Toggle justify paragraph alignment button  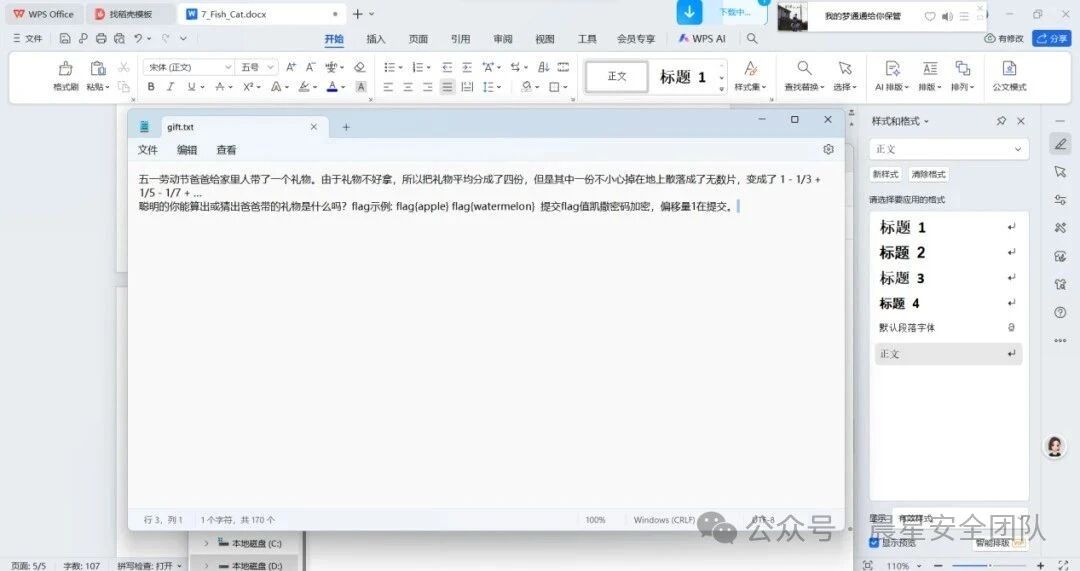[x=447, y=87]
